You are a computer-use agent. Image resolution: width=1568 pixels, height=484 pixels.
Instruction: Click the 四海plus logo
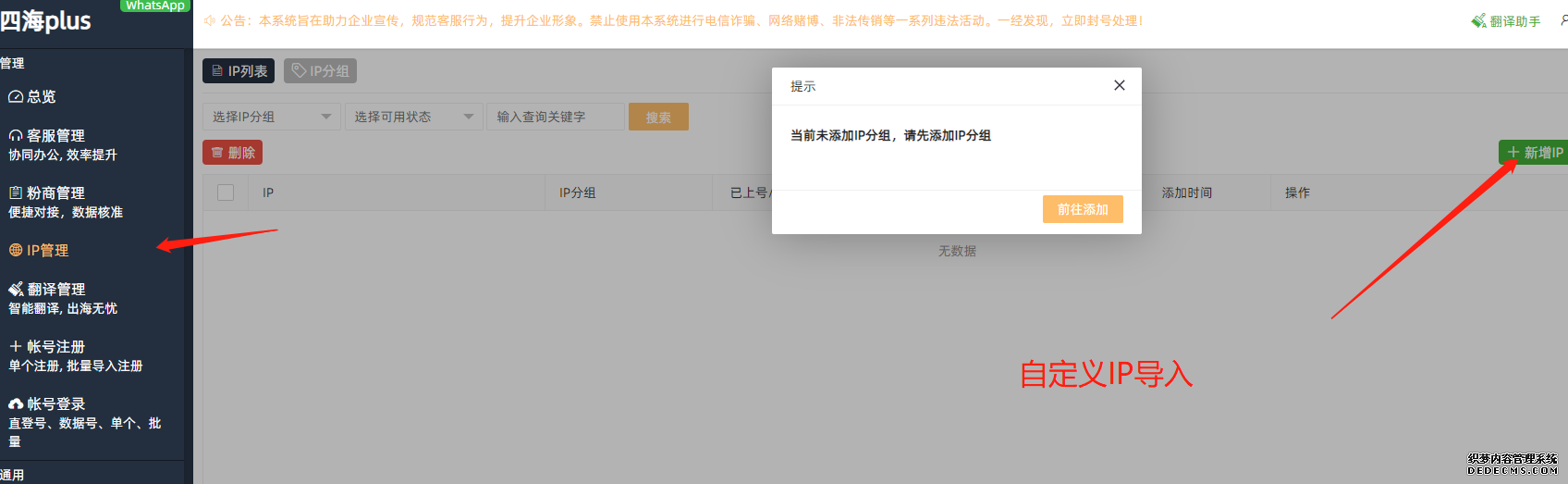click(45, 20)
